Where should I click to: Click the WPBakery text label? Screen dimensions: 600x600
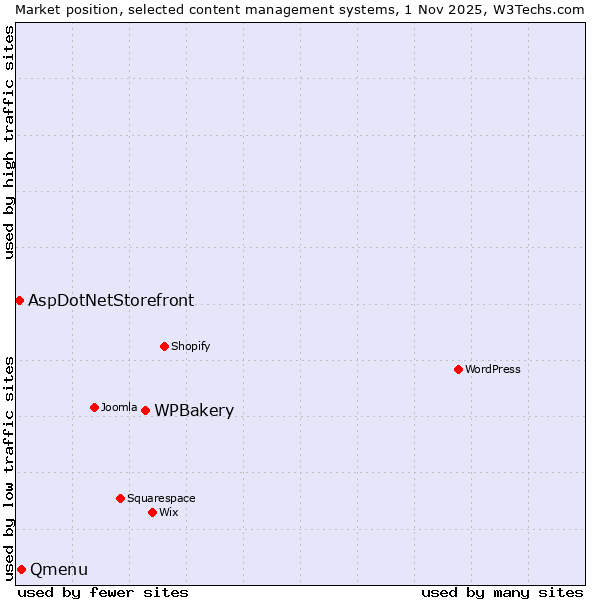pos(194,411)
